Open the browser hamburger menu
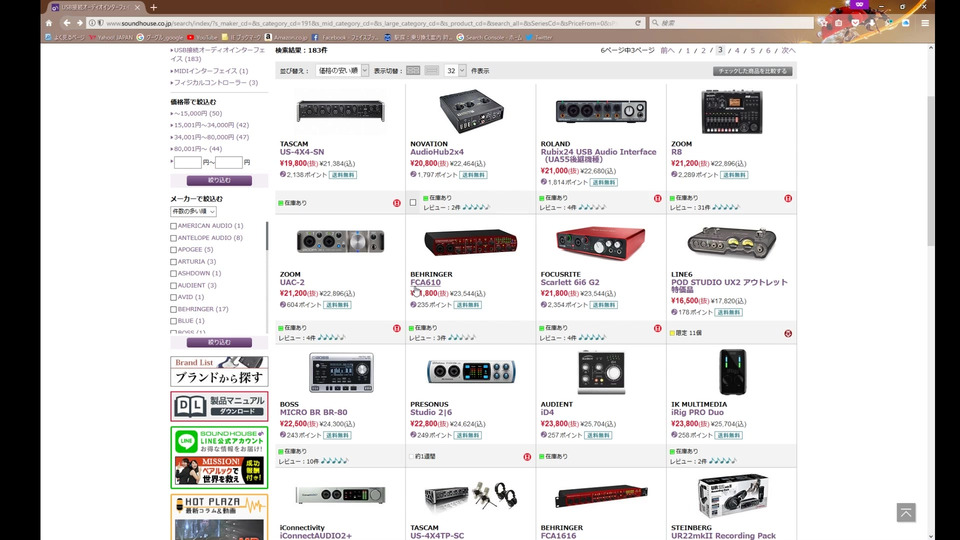The image size is (960, 540). pos(925,23)
